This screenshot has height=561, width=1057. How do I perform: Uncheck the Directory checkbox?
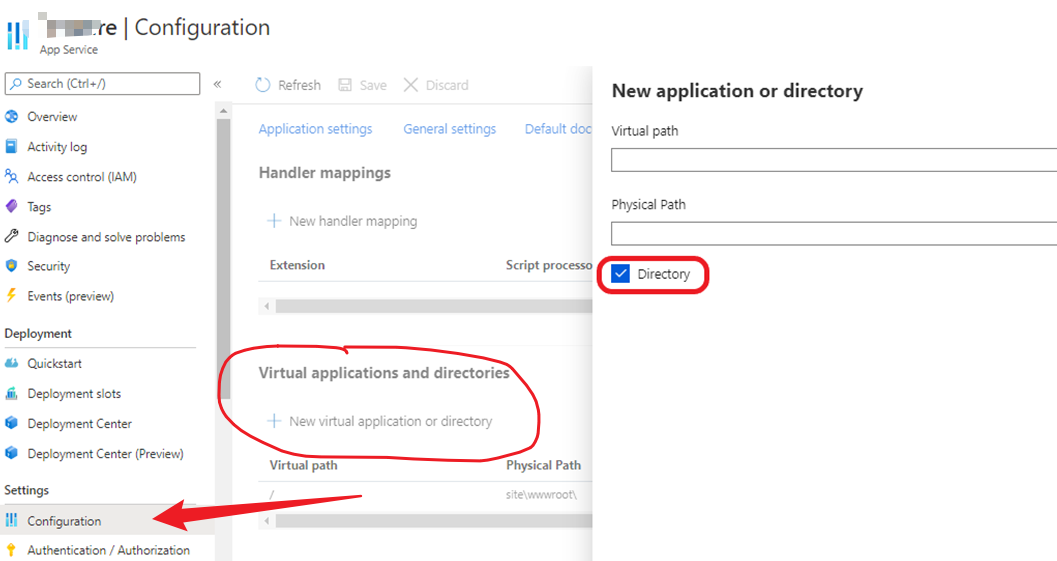point(621,274)
